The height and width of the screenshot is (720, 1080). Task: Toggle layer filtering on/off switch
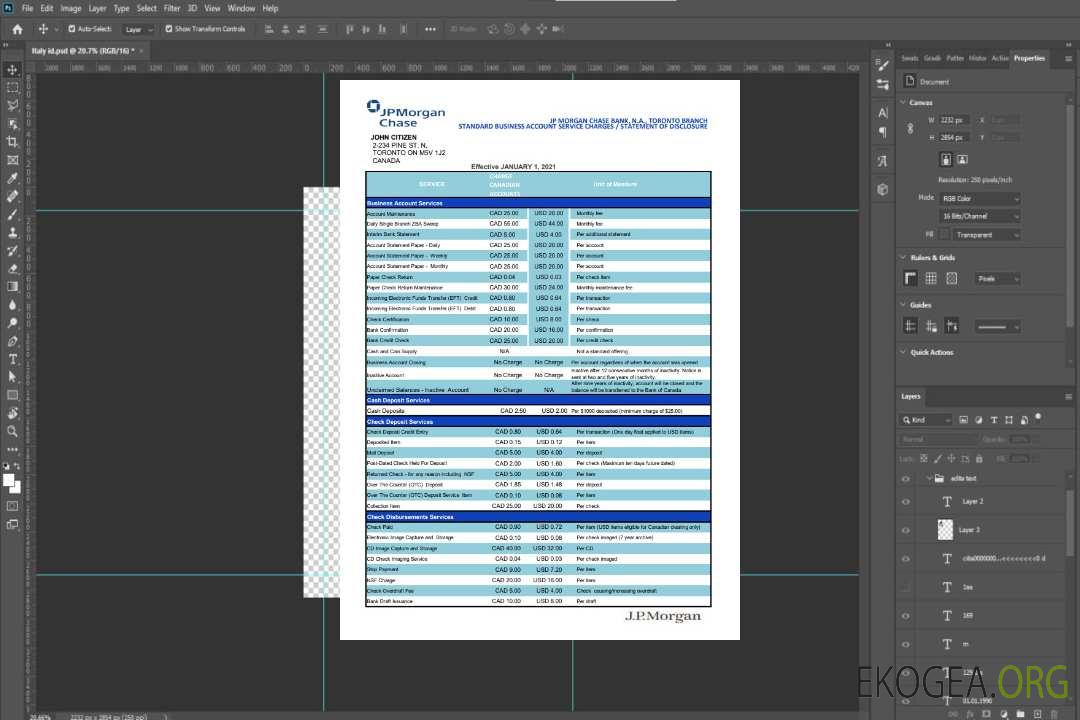click(1039, 418)
